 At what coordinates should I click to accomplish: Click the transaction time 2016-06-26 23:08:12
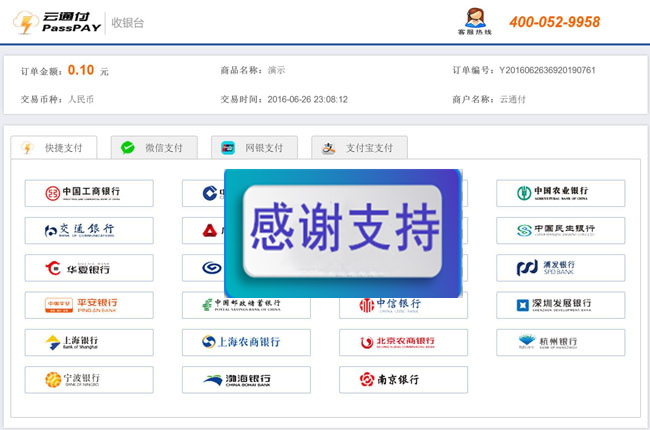[x=308, y=100]
